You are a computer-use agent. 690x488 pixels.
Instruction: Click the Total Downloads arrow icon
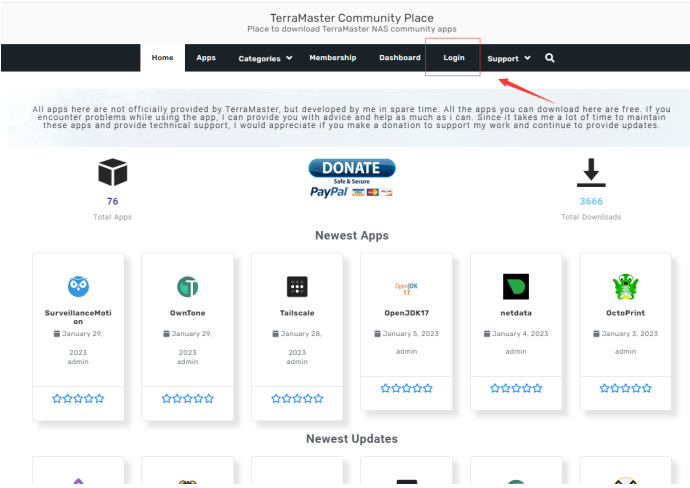[x=591, y=172]
